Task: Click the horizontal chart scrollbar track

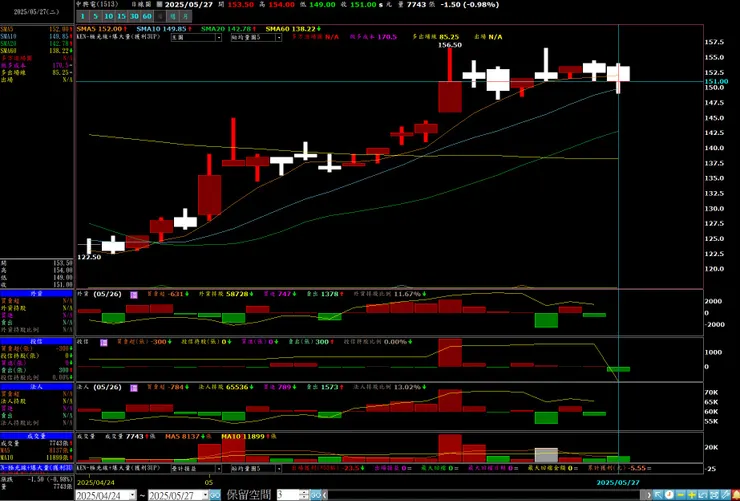Action: pos(486,495)
